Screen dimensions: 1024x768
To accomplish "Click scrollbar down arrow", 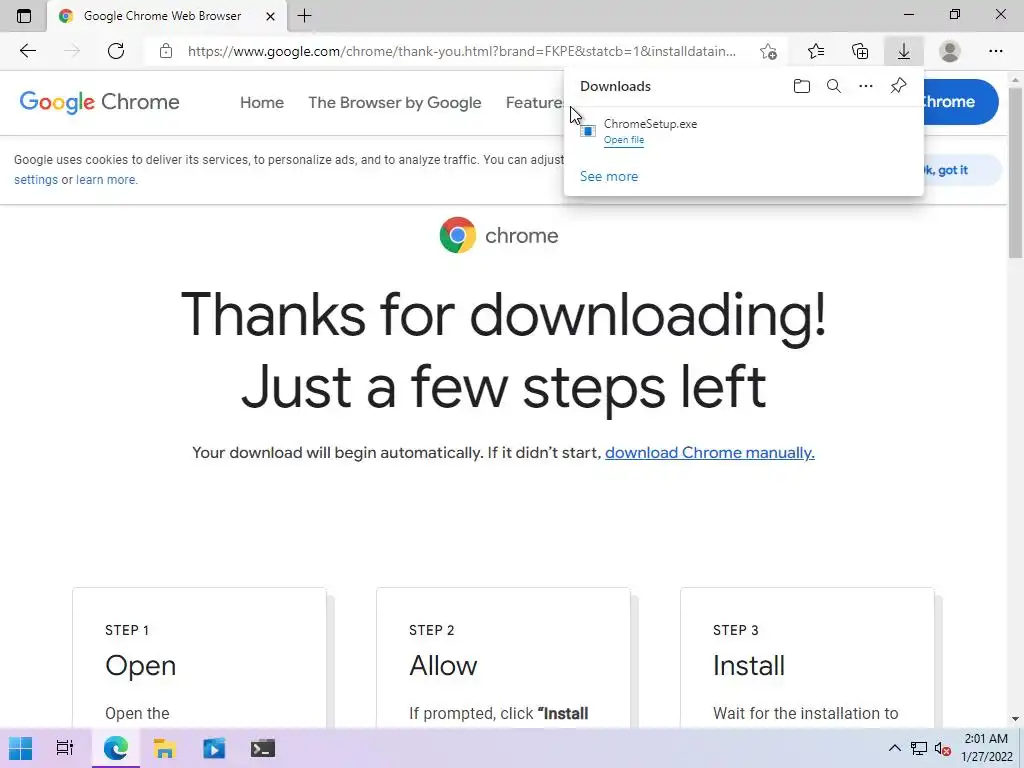I will coord(1016,719).
